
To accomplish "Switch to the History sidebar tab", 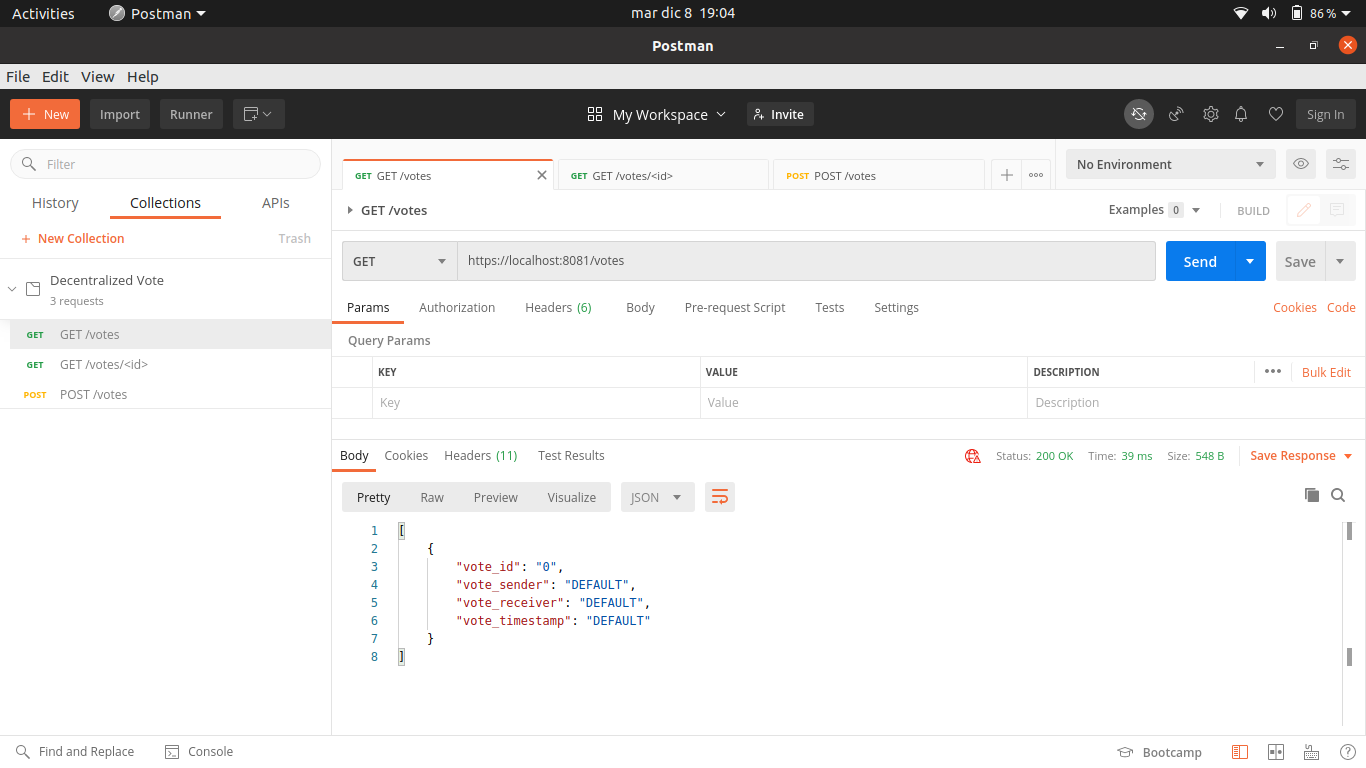I will pos(55,203).
